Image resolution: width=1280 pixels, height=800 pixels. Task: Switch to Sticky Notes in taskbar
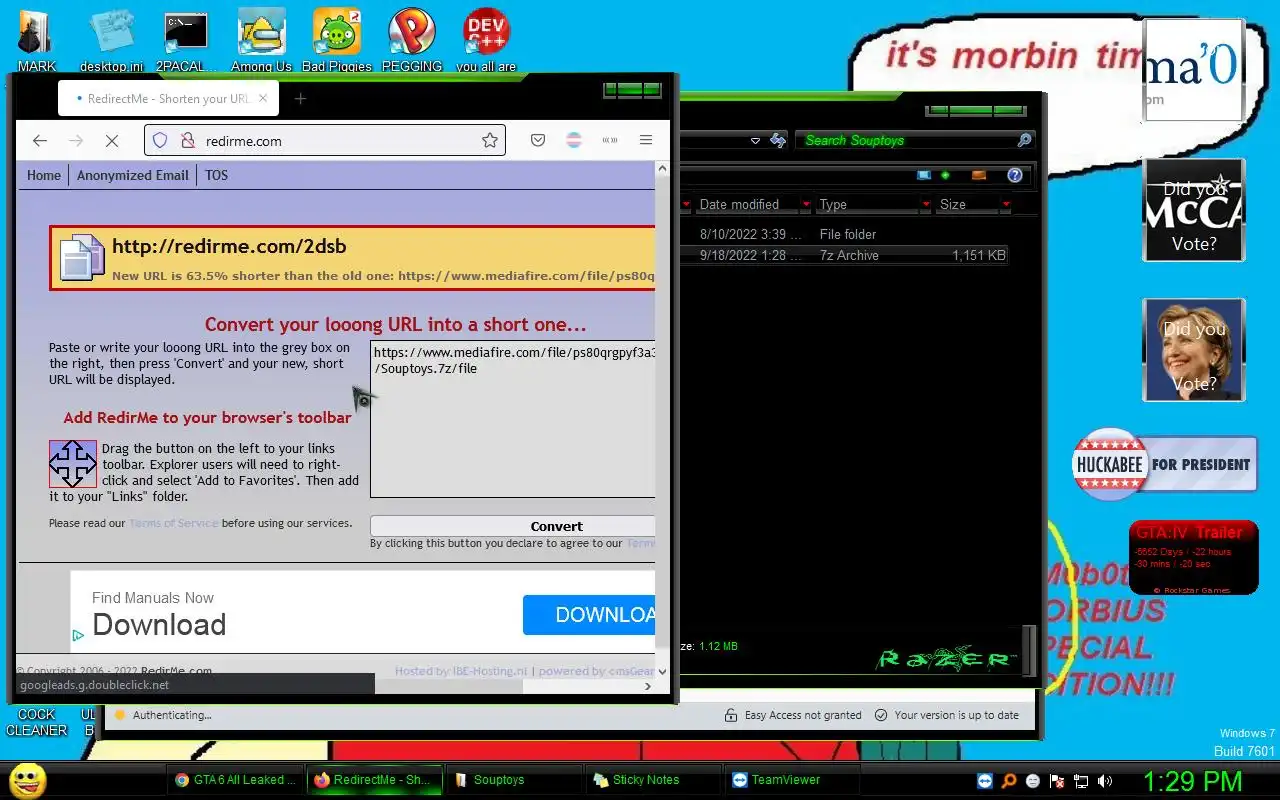tap(652, 780)
